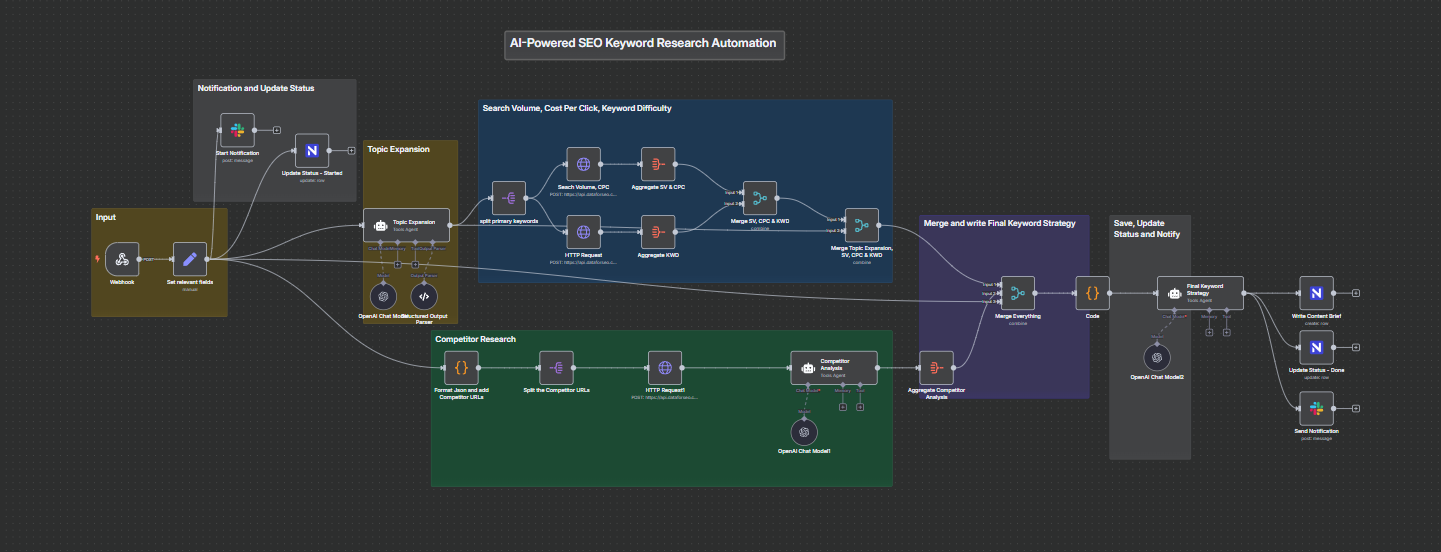Click the Aggregate KWD node
1441x552 pixels.
[x=658, y=232]
